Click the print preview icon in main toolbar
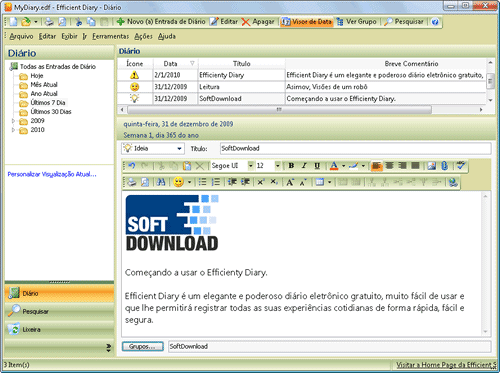 62,22
